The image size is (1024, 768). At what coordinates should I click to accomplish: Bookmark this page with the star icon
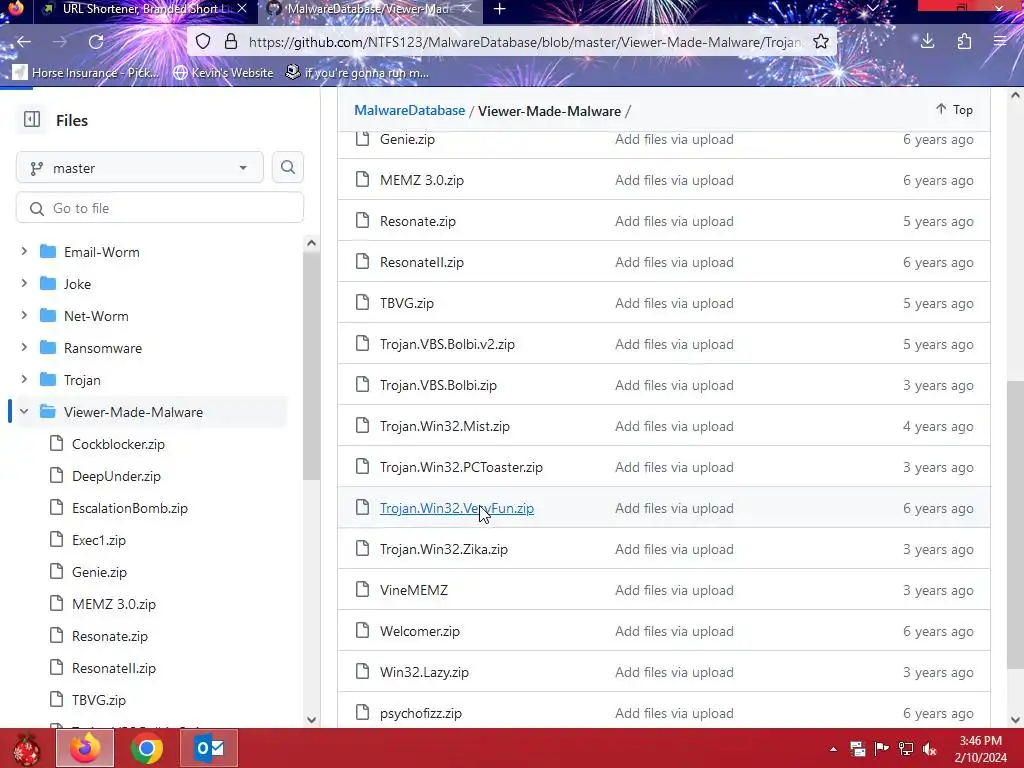tap(821, 42)
